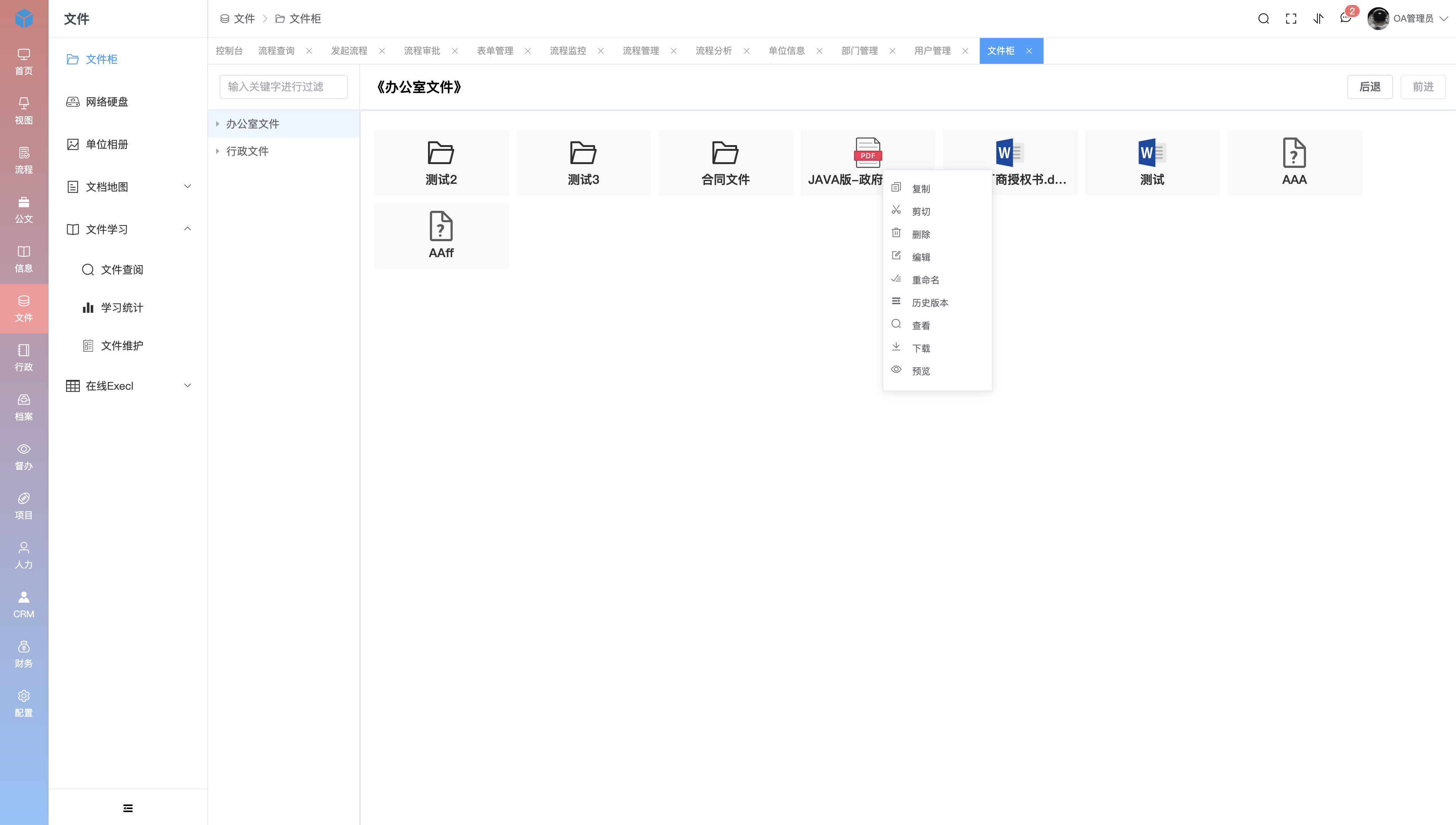Open 网络硬盘 in the side menu
The image size is (1456, 825).
128,102
